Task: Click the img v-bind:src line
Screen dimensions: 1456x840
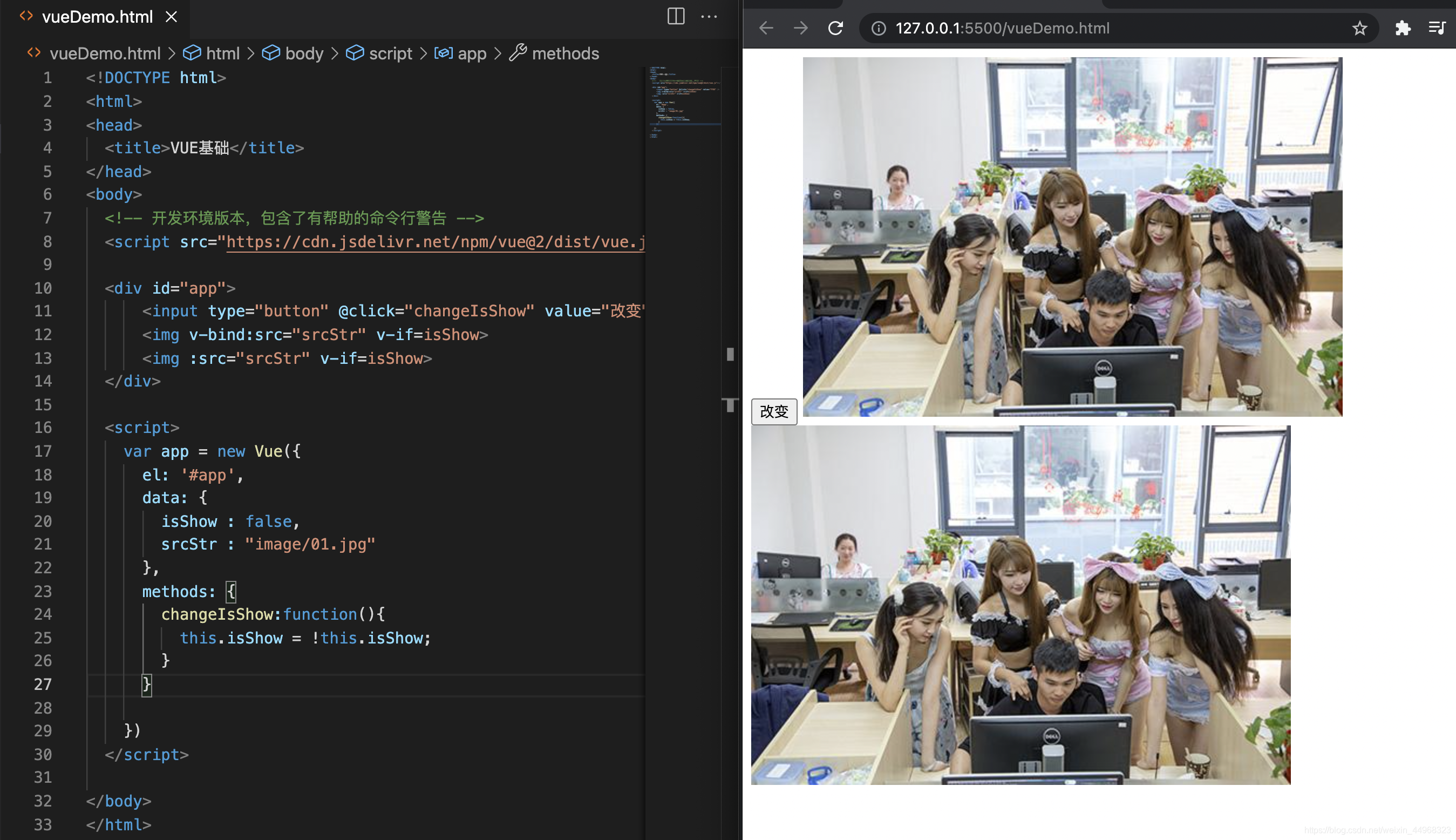Action: pyautogui.click(x=315, y=335)
